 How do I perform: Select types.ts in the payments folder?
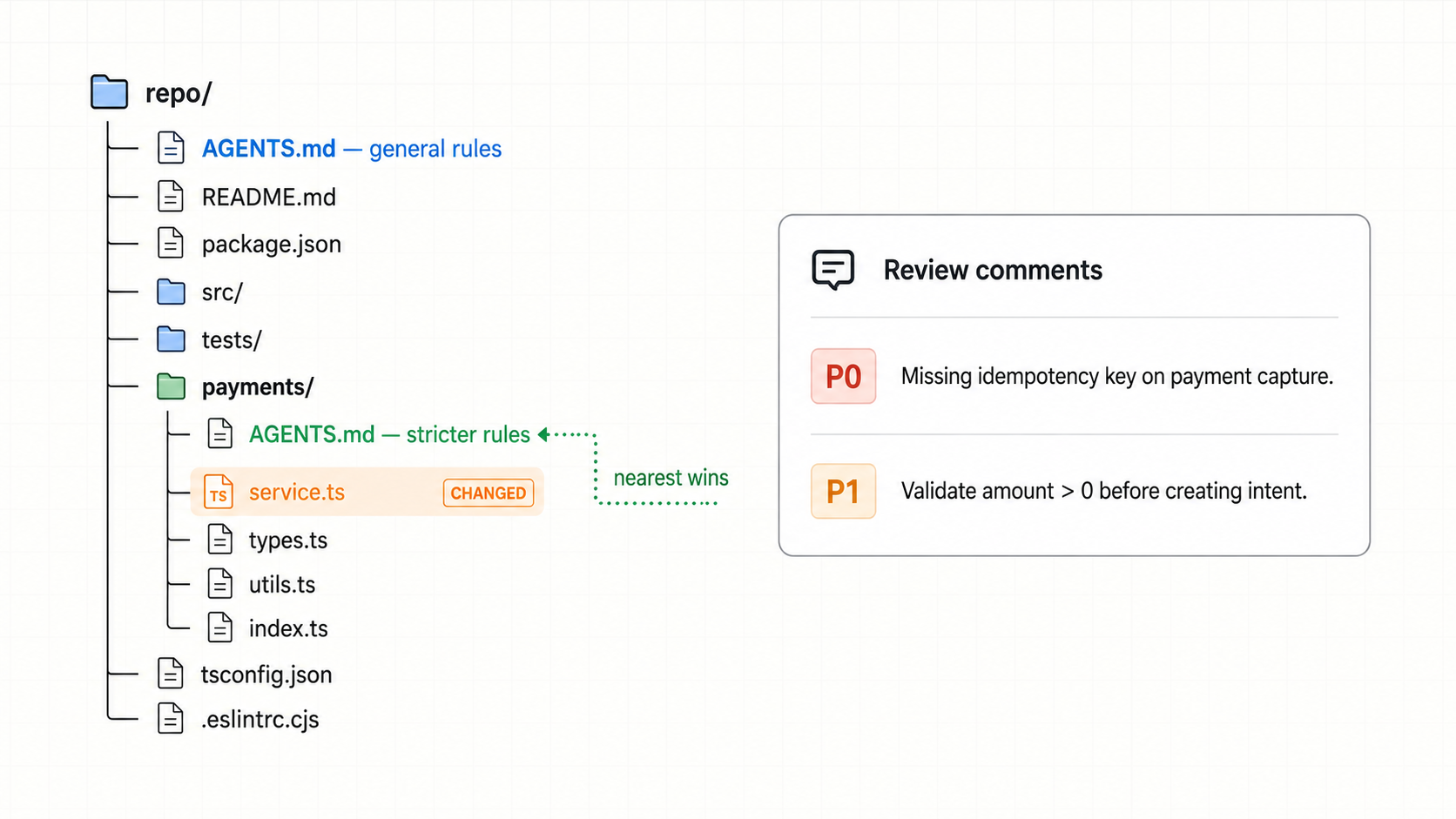(x=288, y=540)
